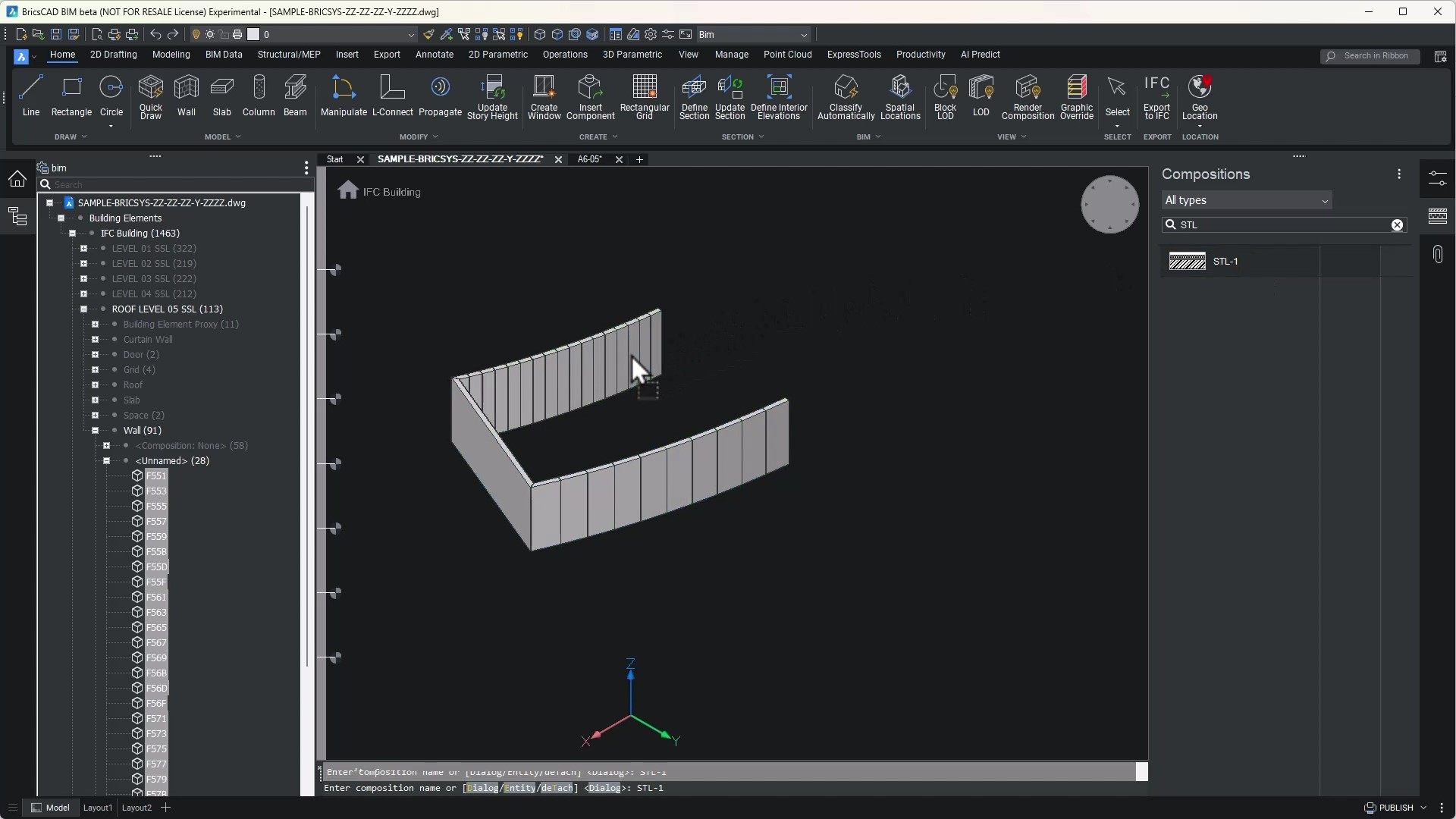Select the Quick Draw tool

pos(150,96)
